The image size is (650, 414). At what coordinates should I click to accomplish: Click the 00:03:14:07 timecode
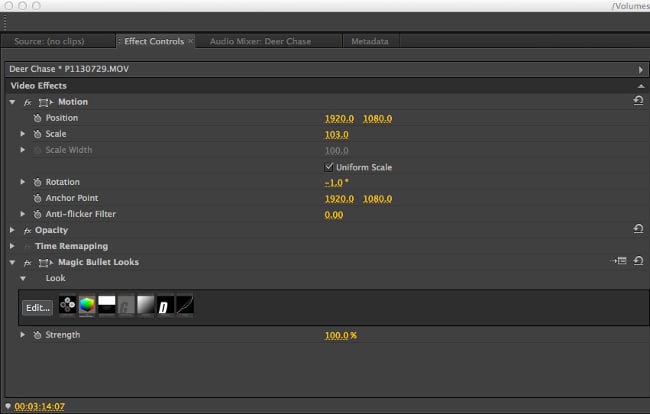40,407
